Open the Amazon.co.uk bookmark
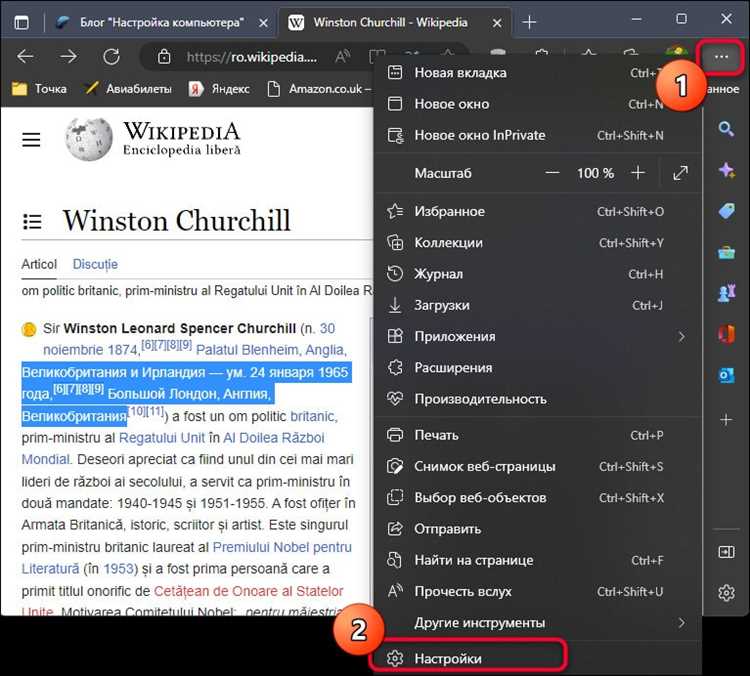The image size is (750, 676). (x=320, y=89)
